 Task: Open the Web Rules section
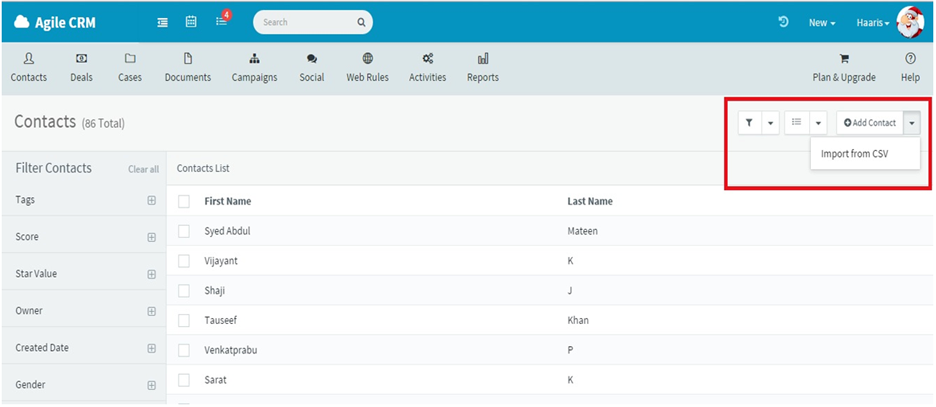point(367,67)
